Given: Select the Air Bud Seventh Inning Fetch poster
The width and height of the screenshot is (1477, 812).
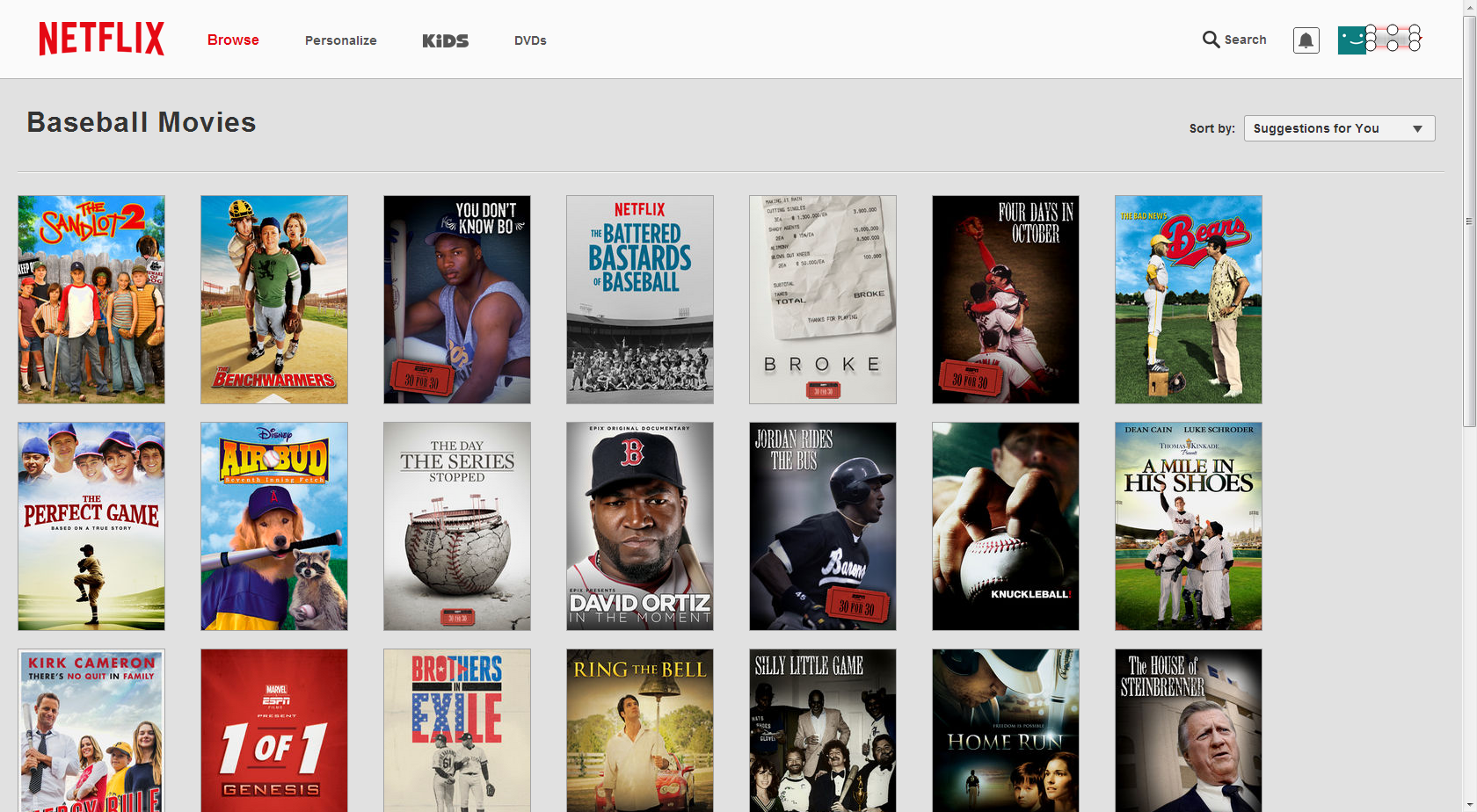Looking at the screenshot, I should pos(273,526).
